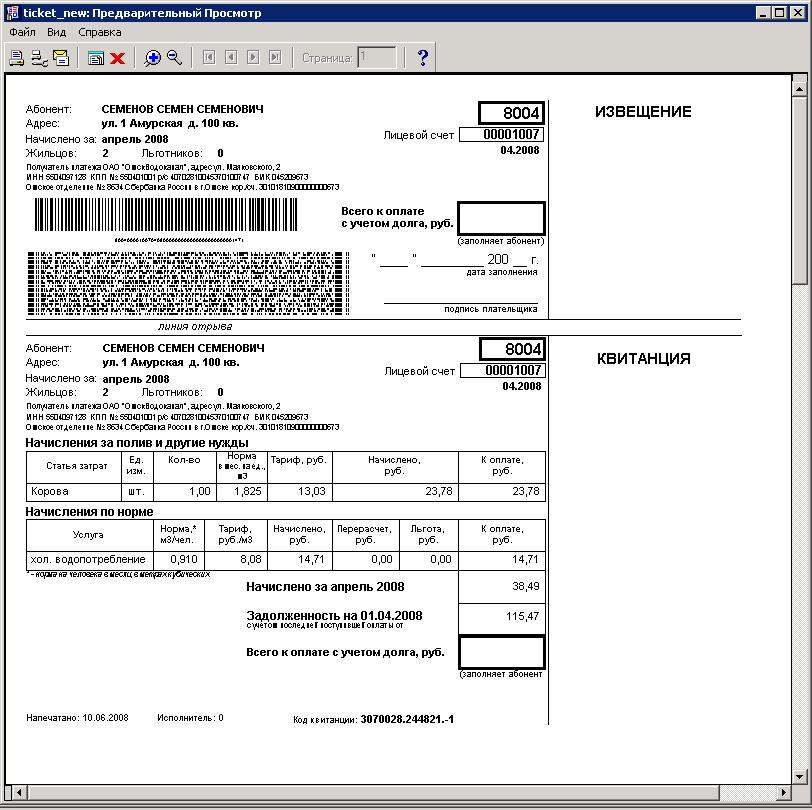Open the Справка menu
Image resolution: width=812 pixels, height=810 pixels.
tap(100, 32)
